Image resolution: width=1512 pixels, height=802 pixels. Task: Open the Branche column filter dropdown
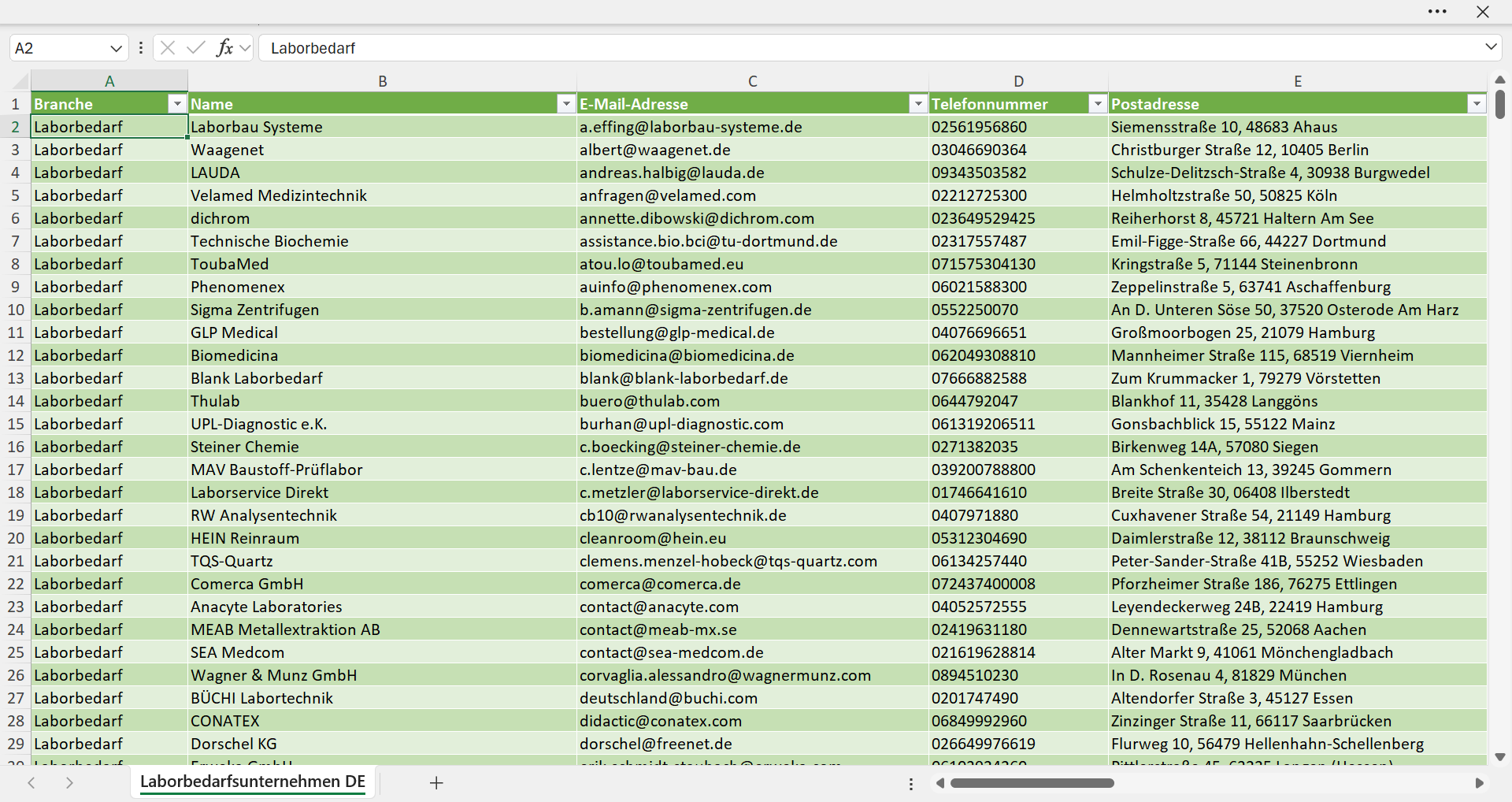click(177, 104)
